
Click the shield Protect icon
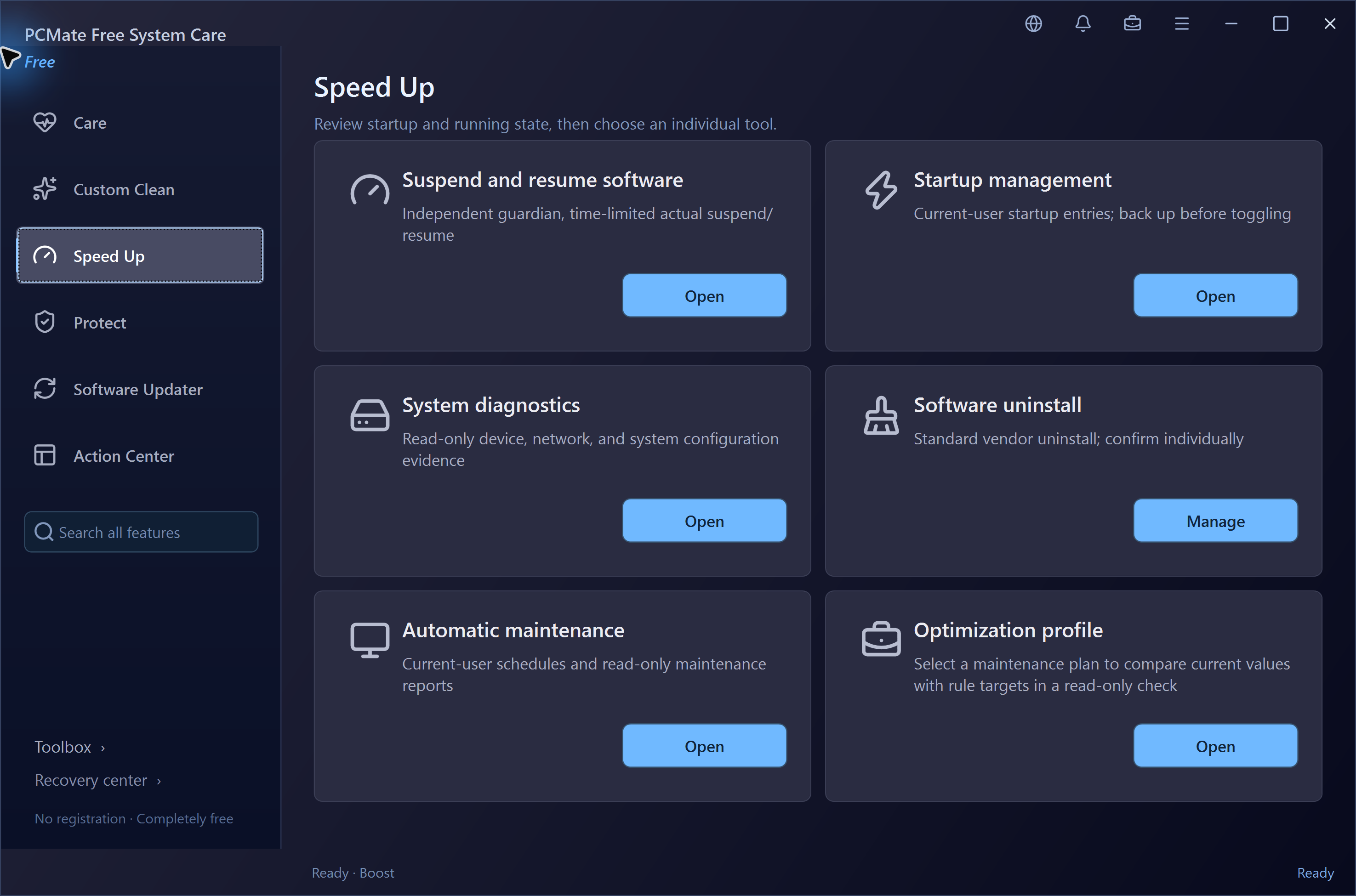(45, 322)
